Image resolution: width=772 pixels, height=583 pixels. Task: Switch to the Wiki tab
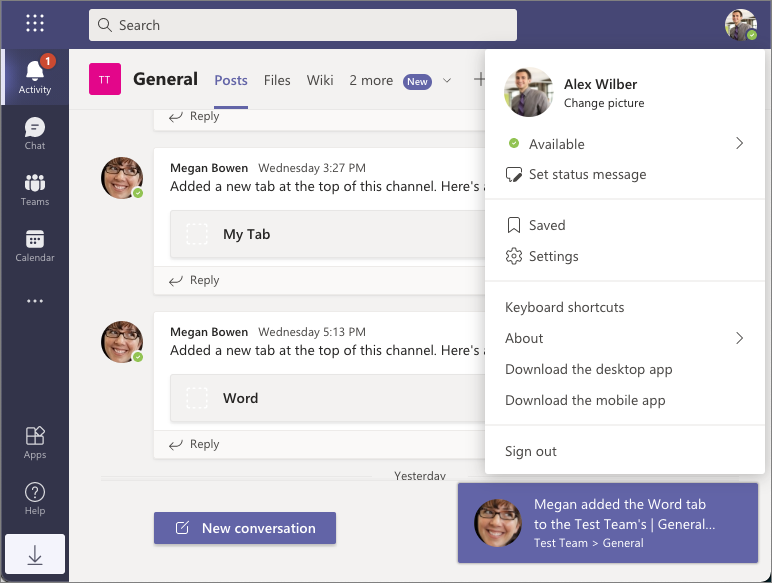[x=320, y=80]
